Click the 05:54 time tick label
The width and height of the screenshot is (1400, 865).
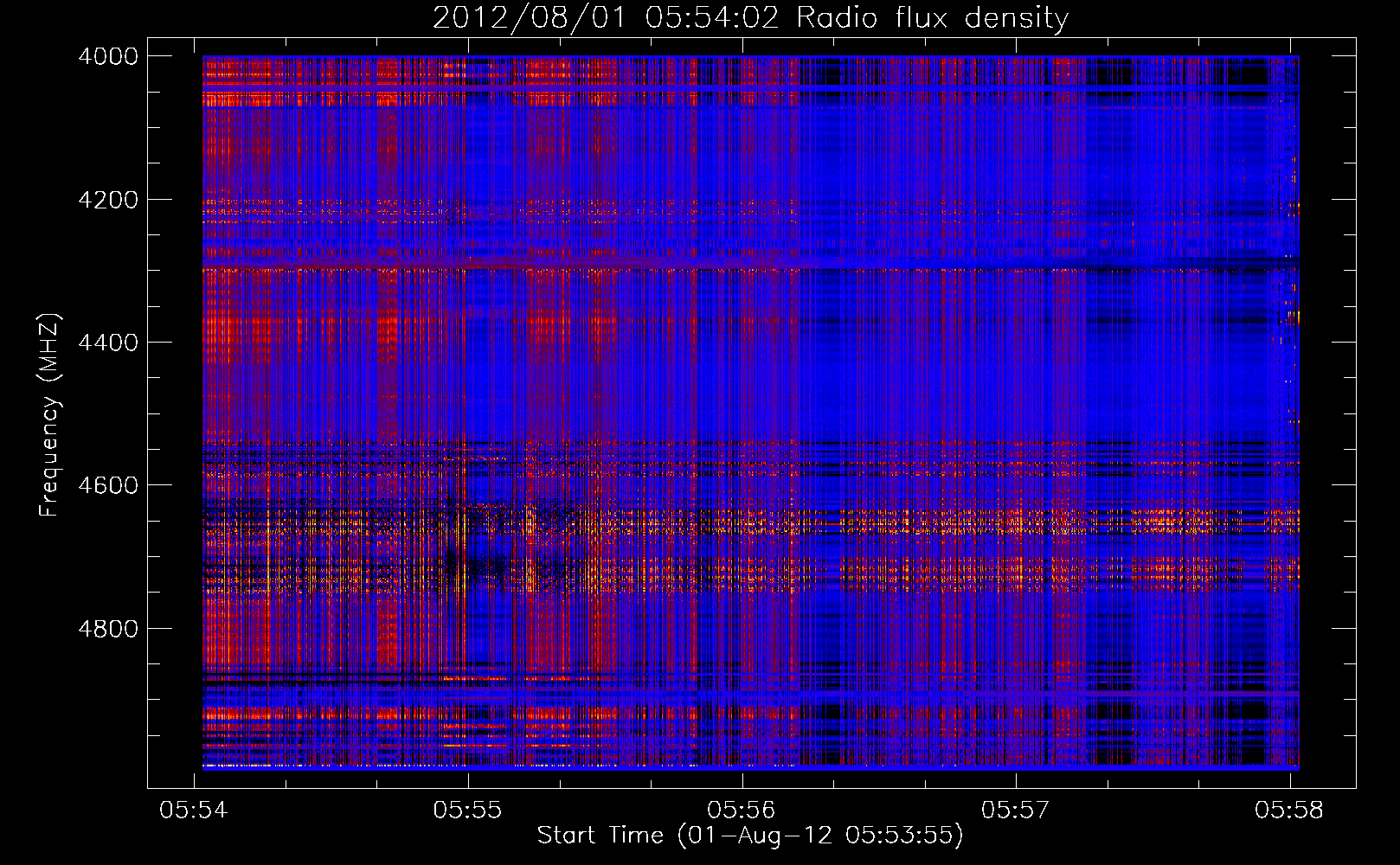(x=194, y=811)
